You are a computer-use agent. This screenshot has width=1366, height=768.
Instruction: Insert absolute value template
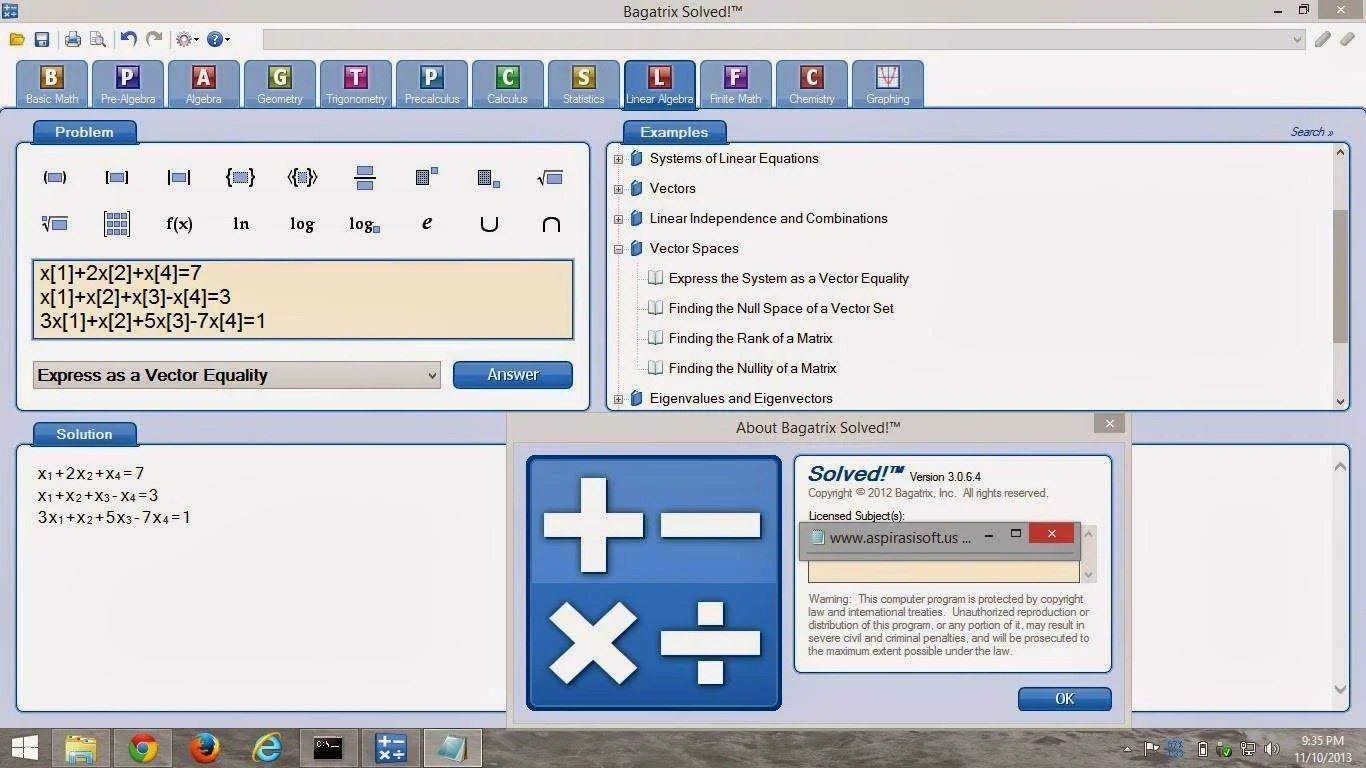coord(179,178)
